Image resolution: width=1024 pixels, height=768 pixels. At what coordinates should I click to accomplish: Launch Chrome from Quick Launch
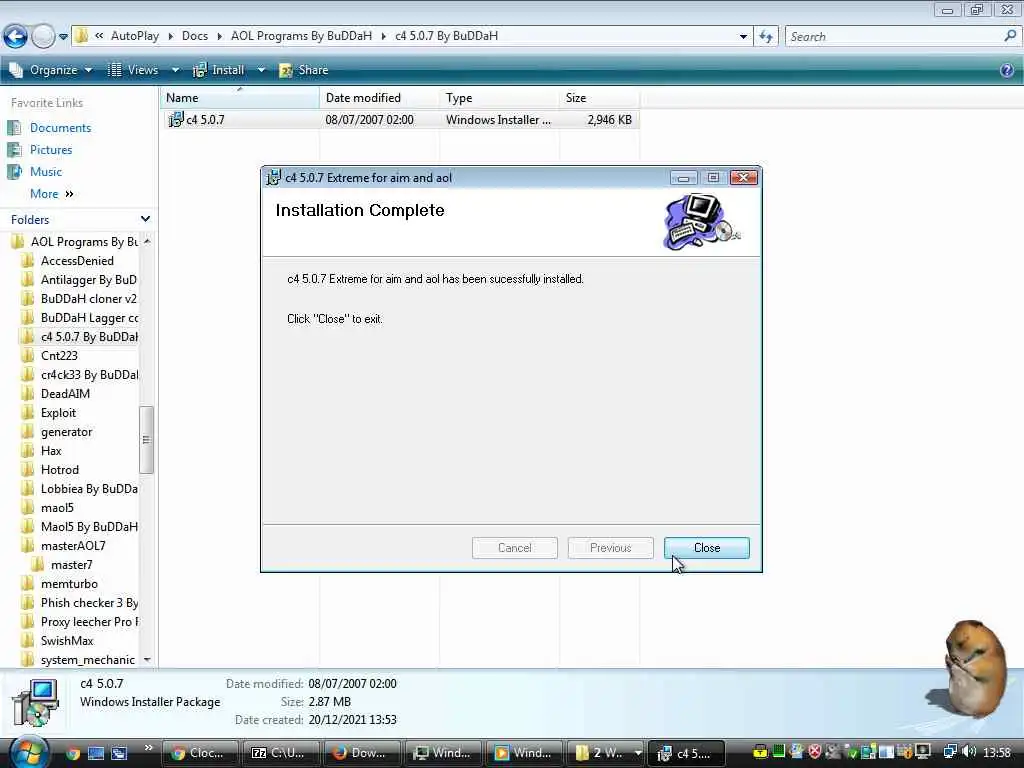72,753
